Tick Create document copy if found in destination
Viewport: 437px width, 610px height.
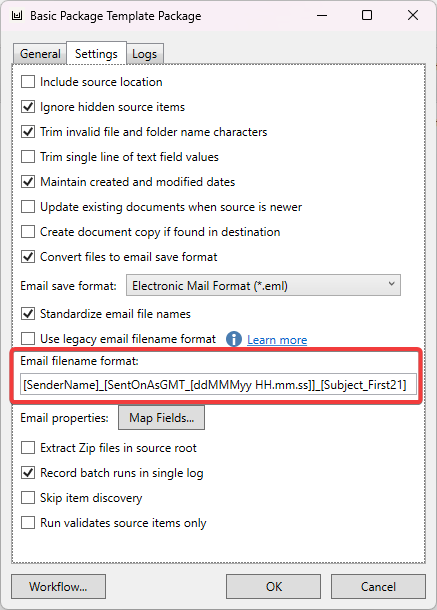click(28, 231)
